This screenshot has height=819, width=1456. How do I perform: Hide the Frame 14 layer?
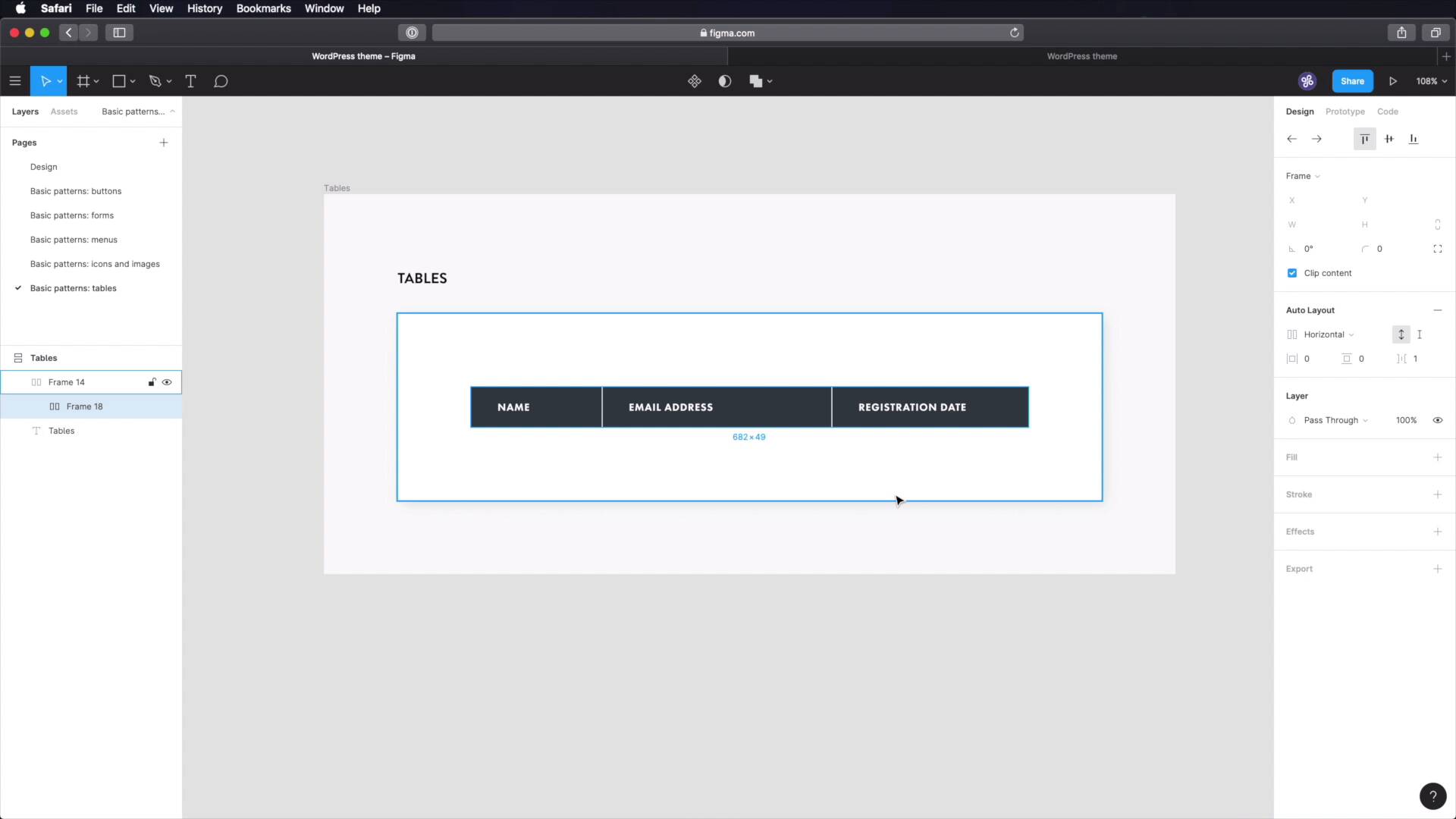click(167, 382)
